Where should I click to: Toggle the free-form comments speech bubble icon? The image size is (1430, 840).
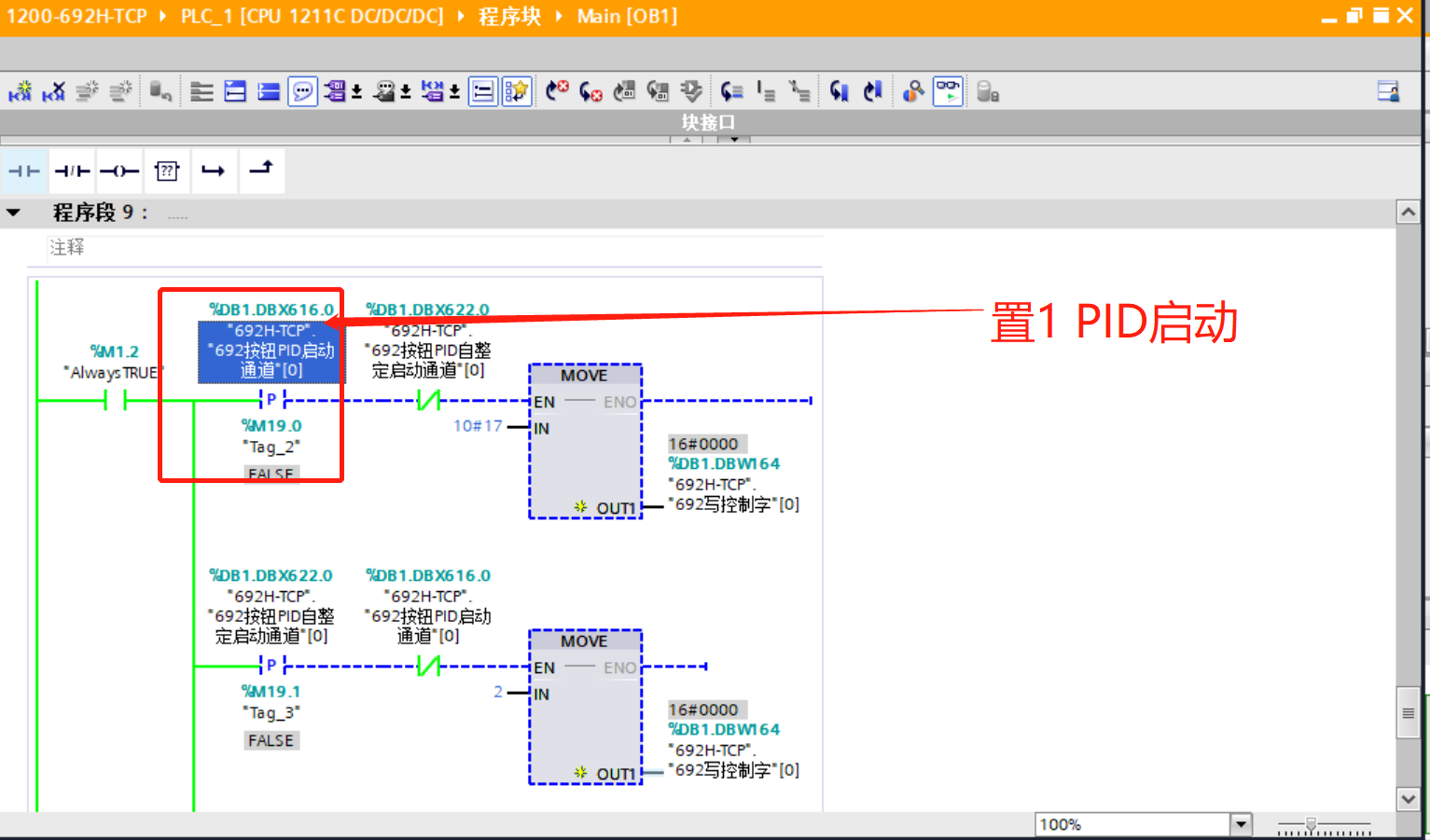pyautogui.click(x=302, y=91)
